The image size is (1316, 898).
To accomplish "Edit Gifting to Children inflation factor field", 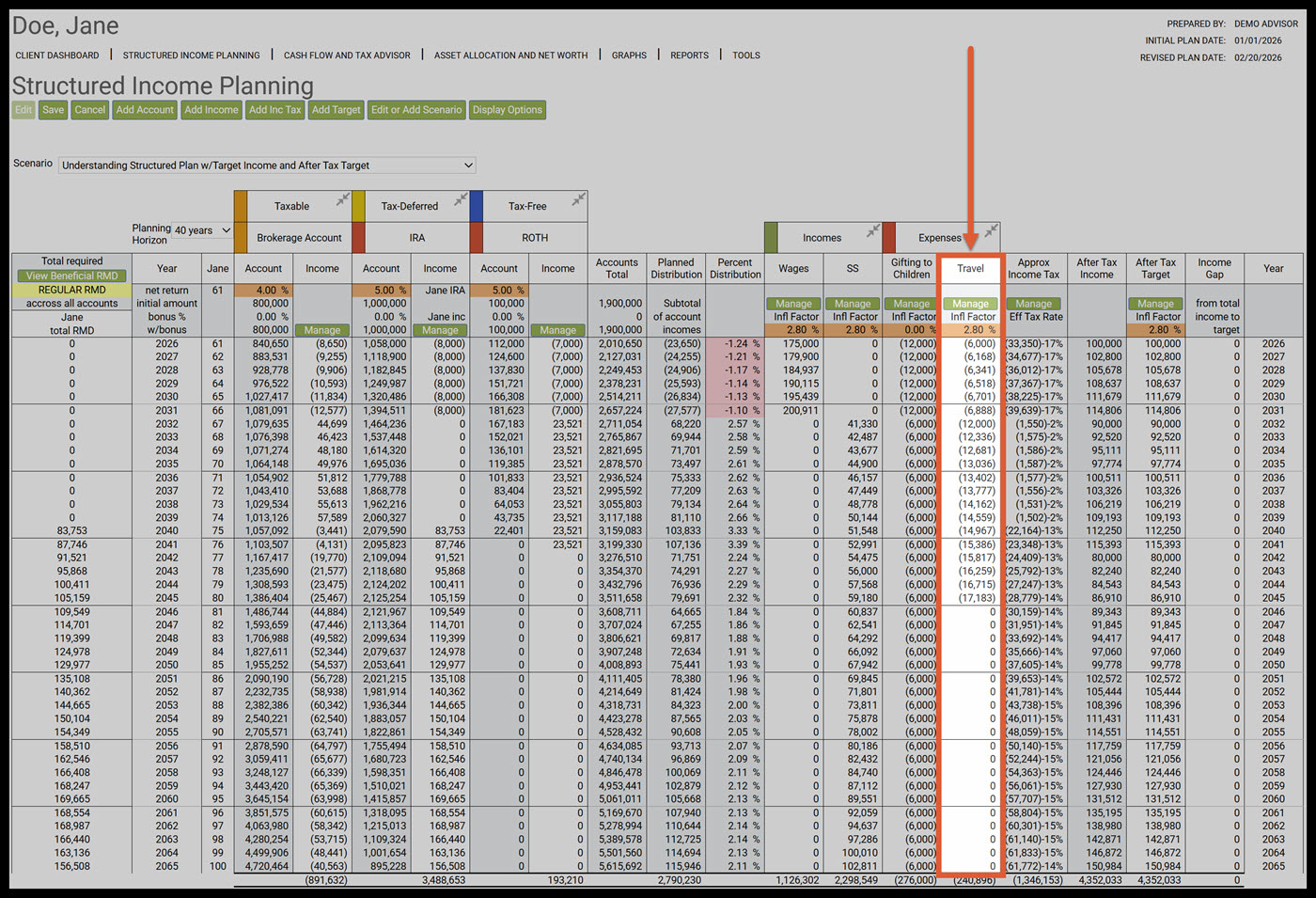I will pos(912,330).
